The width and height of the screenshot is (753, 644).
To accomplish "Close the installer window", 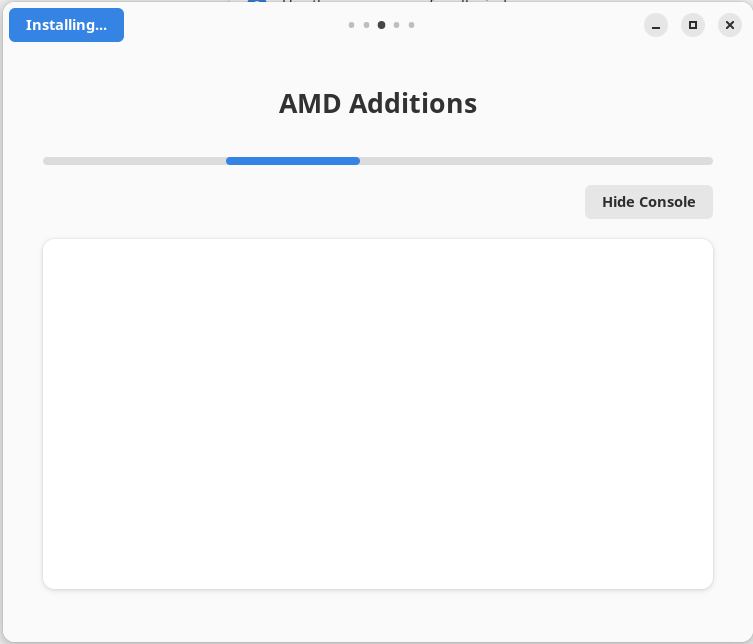I will tap(730, 25).
